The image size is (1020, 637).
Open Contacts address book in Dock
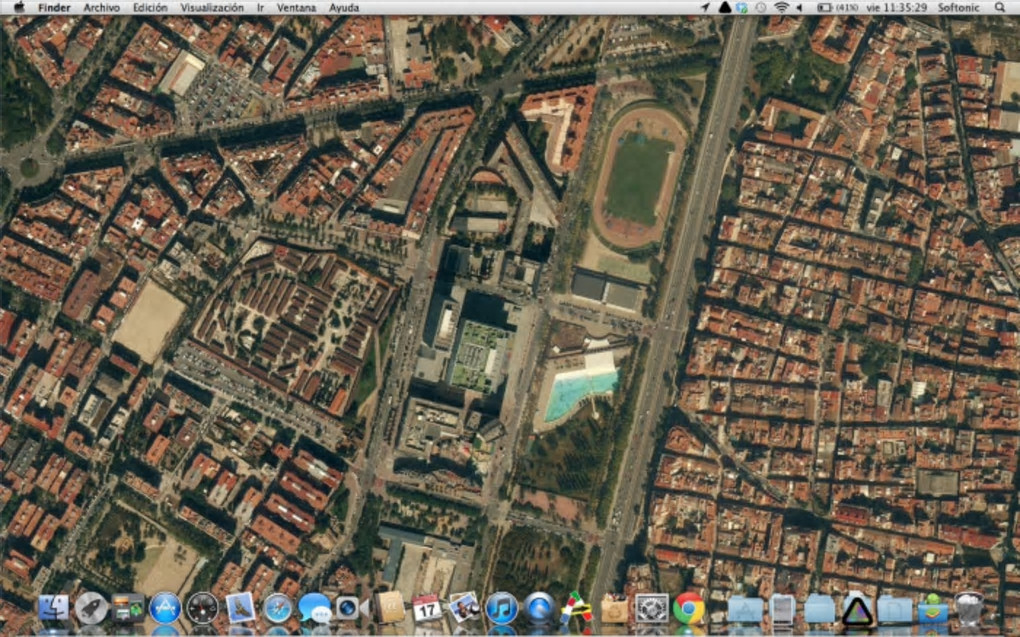(390, 608)
